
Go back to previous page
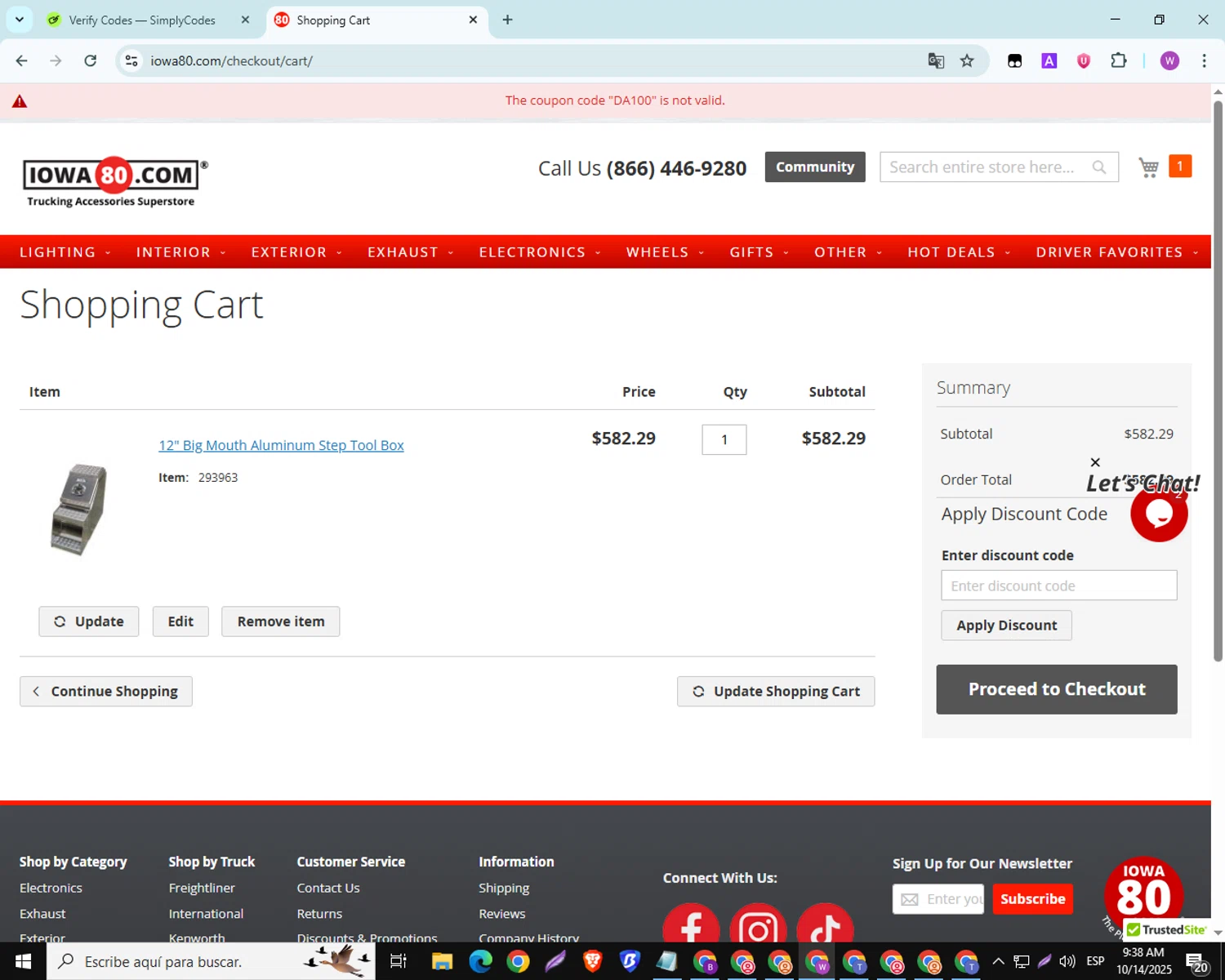[22, 60]
